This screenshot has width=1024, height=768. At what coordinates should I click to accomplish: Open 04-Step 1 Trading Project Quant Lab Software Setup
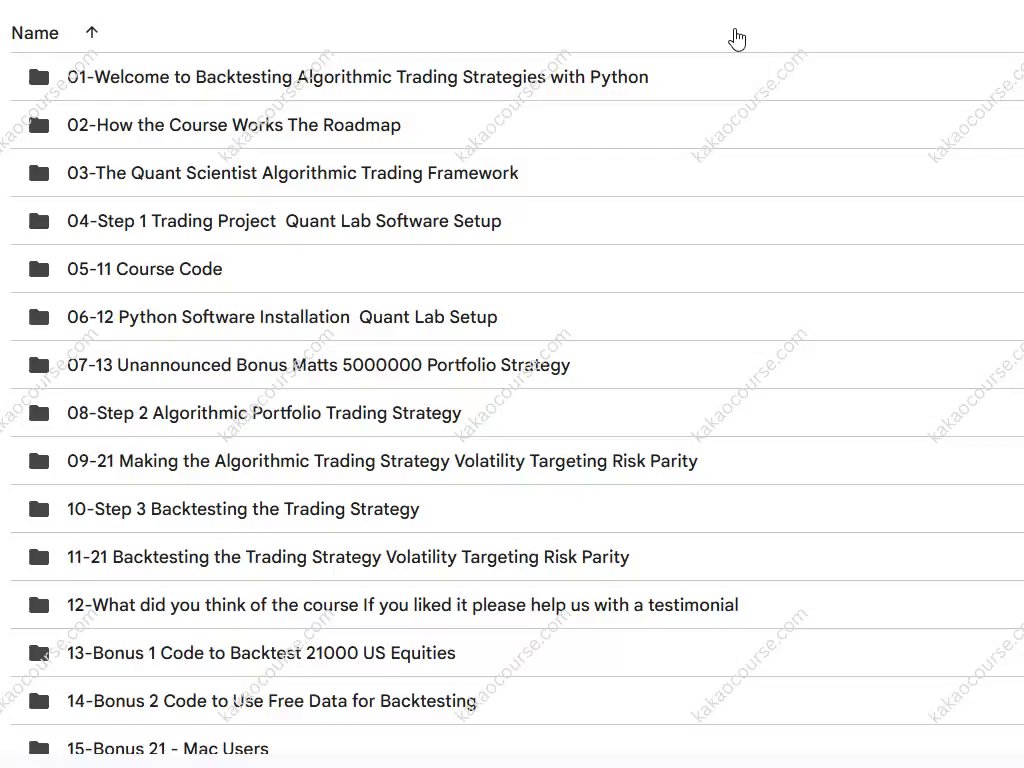[284, 221]
